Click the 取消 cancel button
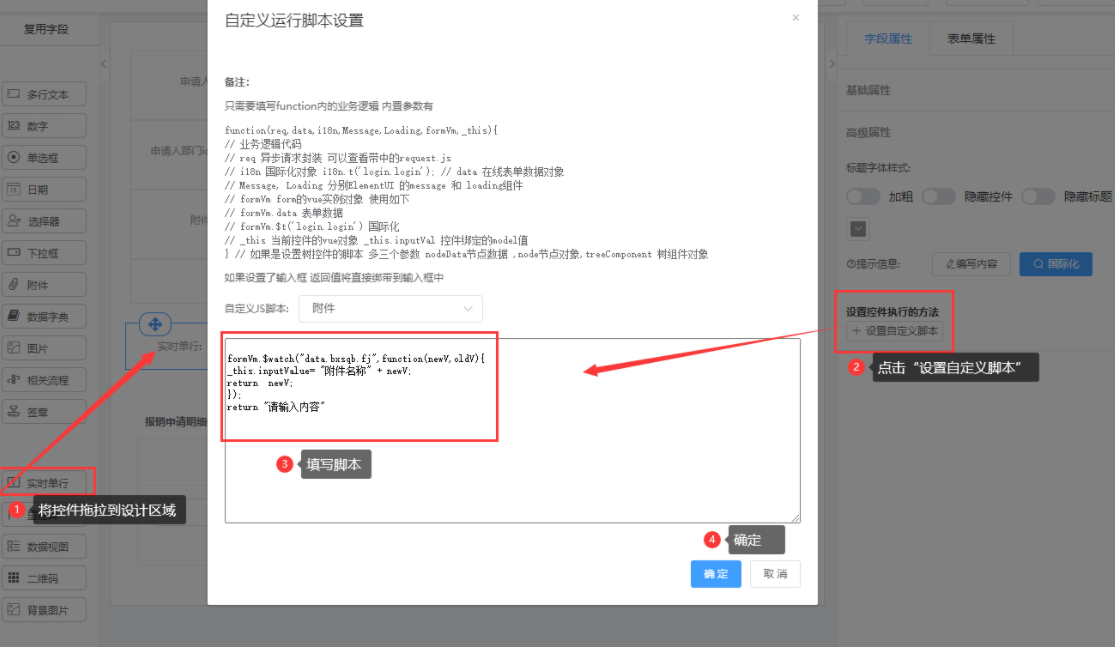Viewport: 1115px width, 650px height. click(775, 574)
